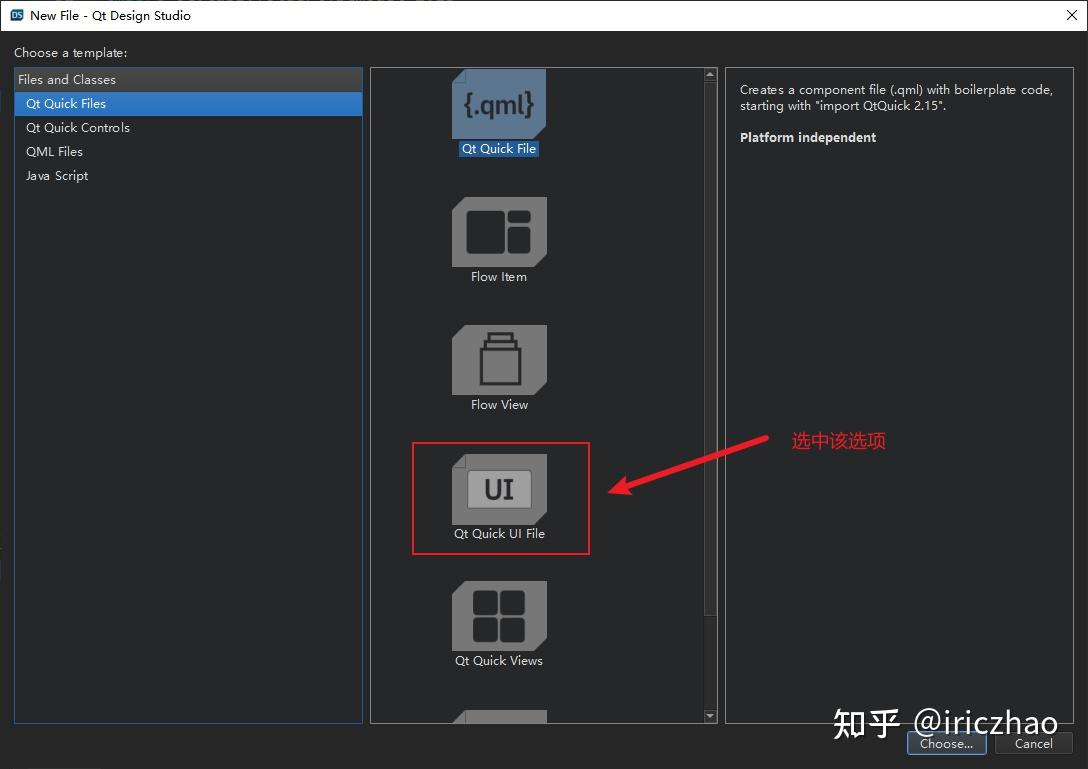Click the scrollbar up arrow
Screen dimensions: 1088x769
(x=710, y=72)
